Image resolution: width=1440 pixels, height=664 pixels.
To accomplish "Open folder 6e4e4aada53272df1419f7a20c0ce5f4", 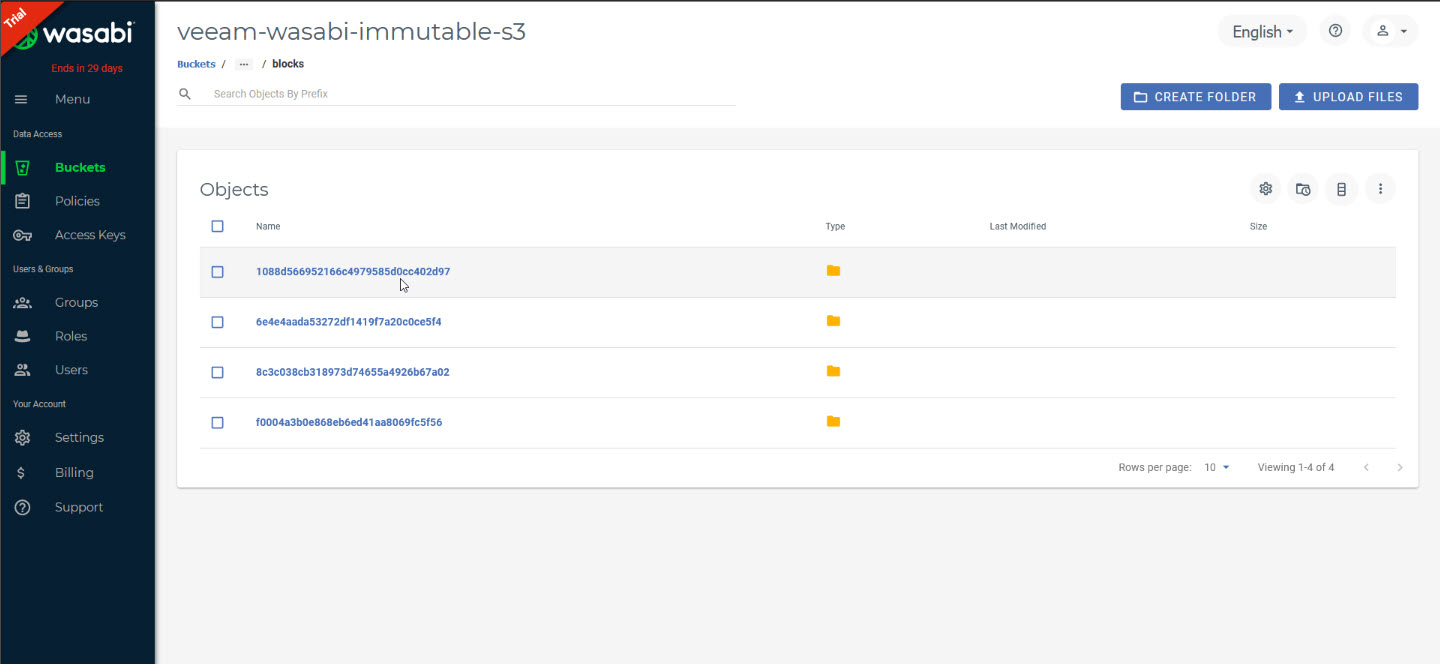I will pos(348,322).
